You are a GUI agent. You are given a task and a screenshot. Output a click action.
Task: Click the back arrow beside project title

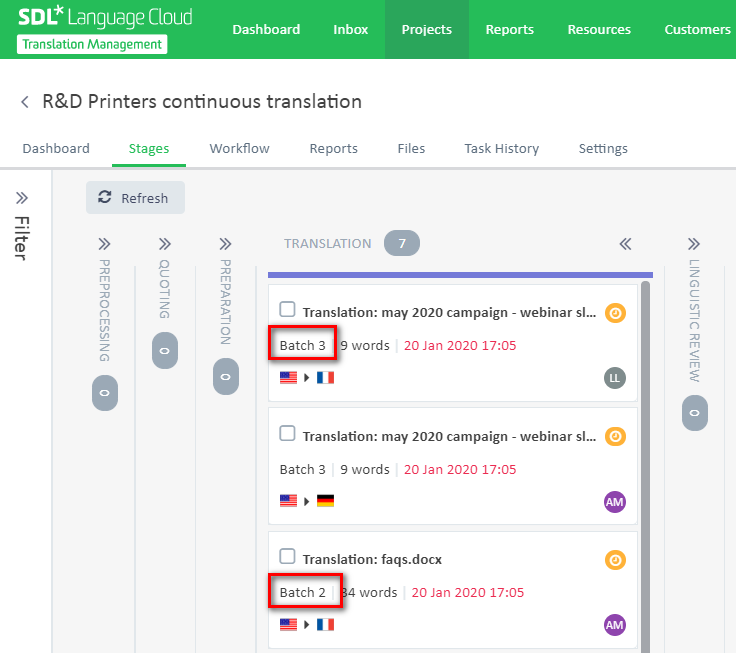tap(25, 101)
